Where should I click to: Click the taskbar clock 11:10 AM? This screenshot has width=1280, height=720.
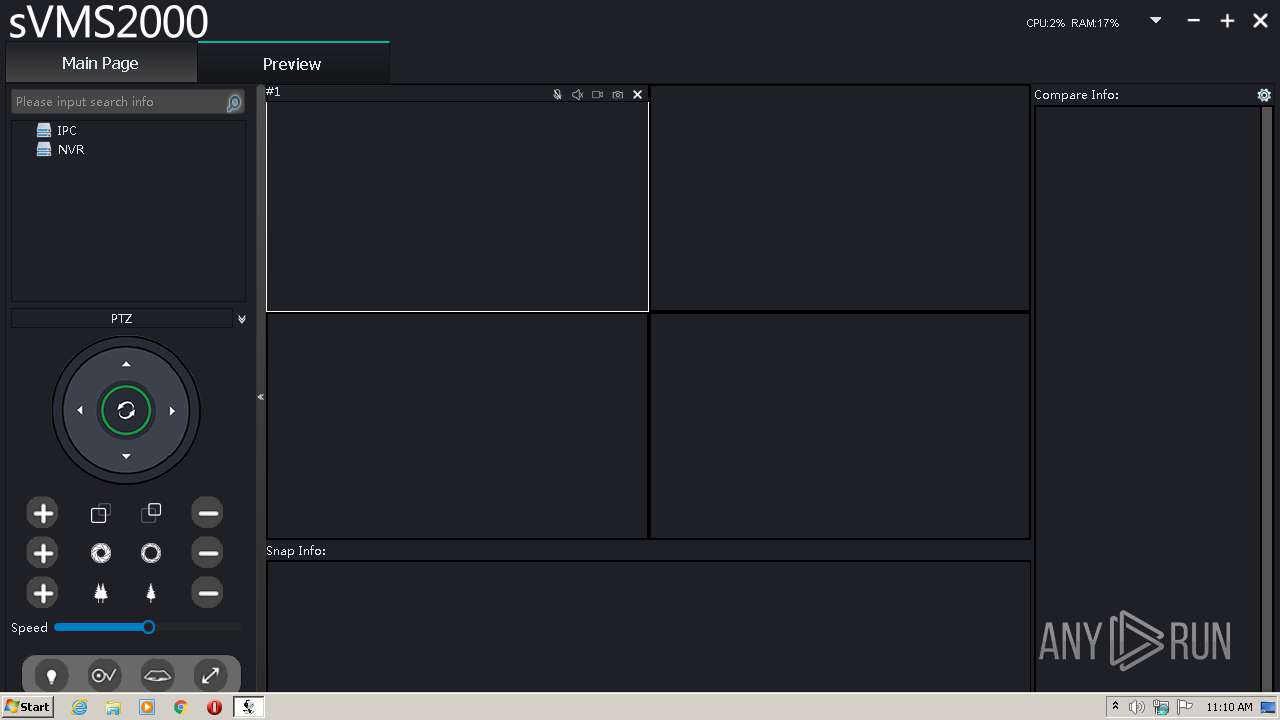pos(1229,707)
